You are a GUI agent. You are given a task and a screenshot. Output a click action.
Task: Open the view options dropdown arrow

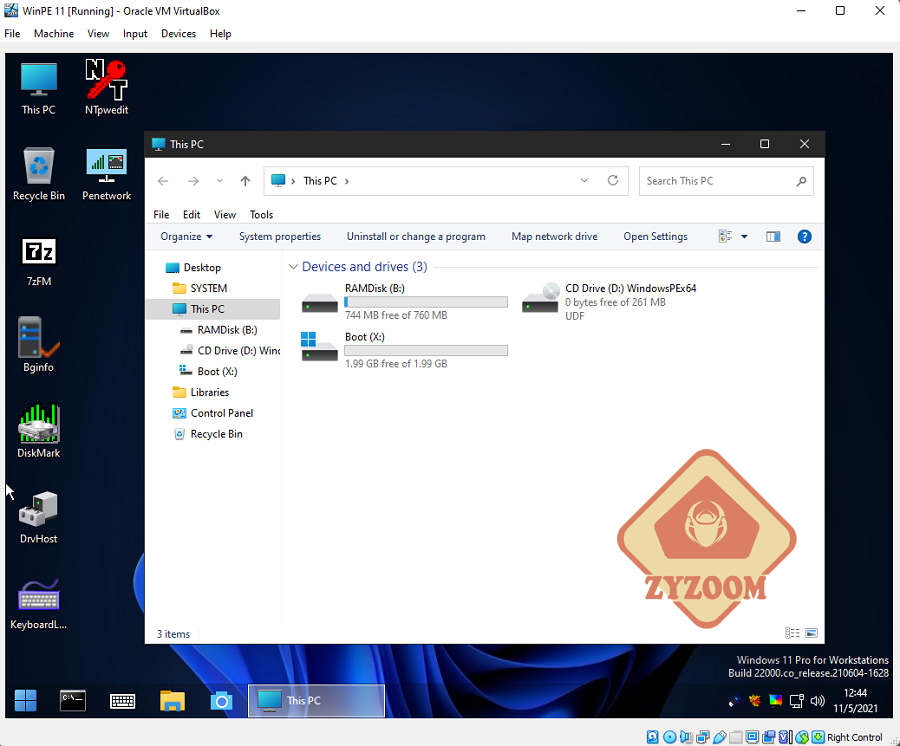pos(744,236)
